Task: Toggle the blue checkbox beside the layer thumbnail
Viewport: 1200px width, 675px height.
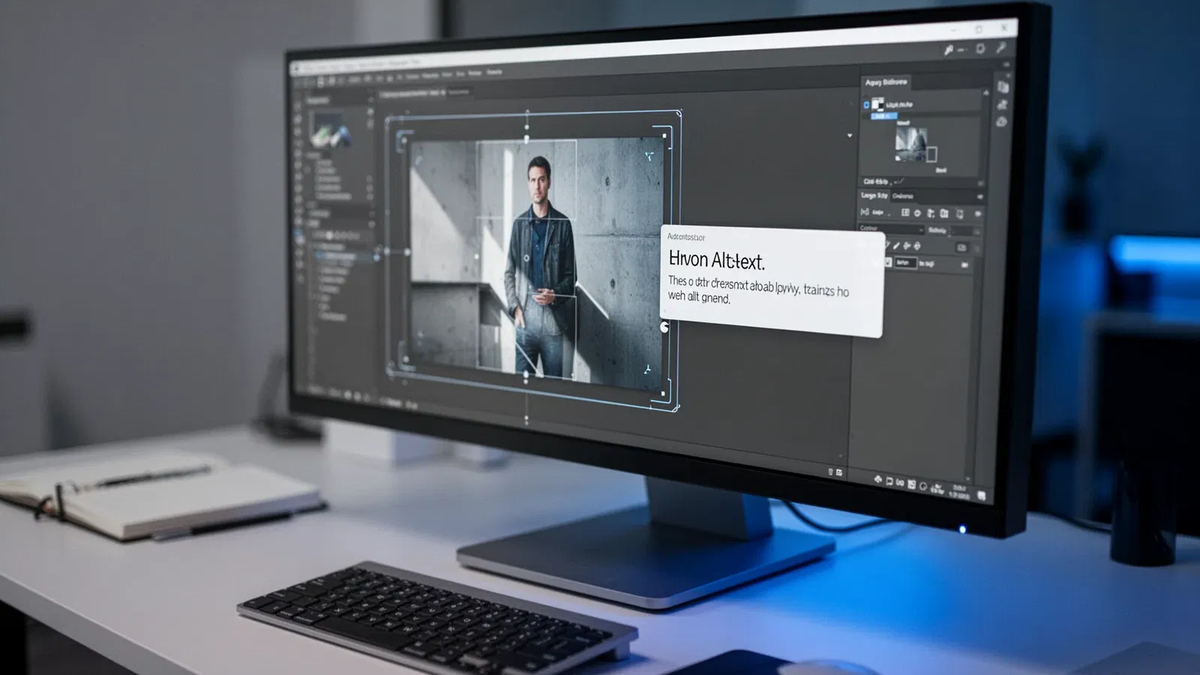Action: coord(867,104)
